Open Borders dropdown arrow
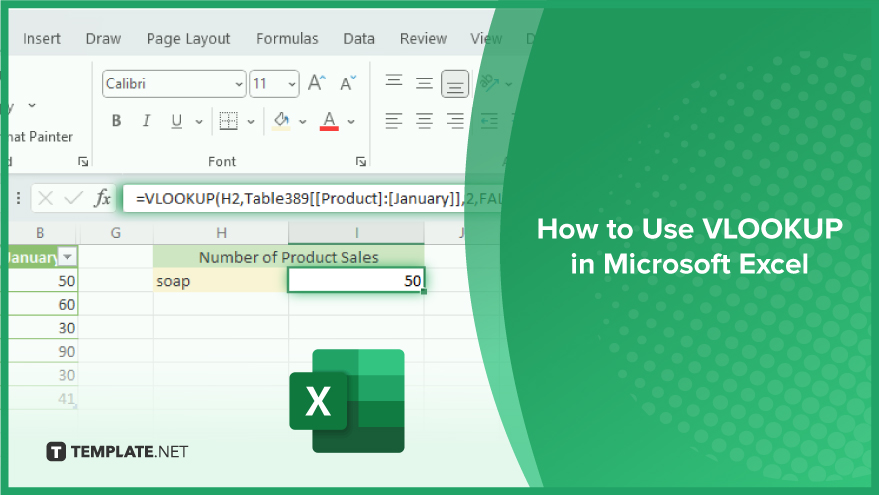 [x=251, y=121]
